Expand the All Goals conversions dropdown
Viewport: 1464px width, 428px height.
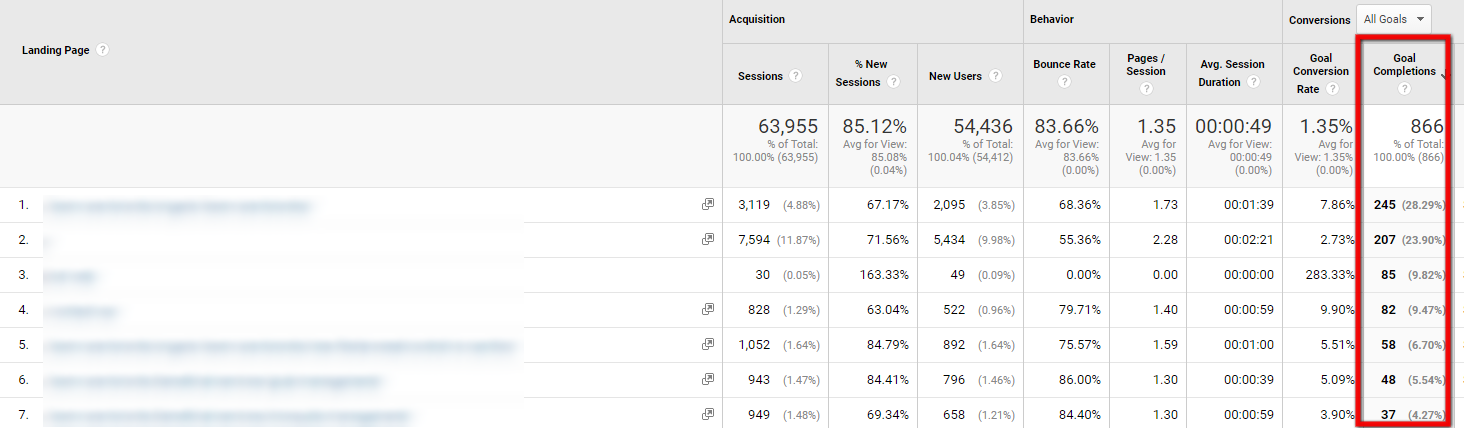pyautogui.click(x=1393, y=19)
